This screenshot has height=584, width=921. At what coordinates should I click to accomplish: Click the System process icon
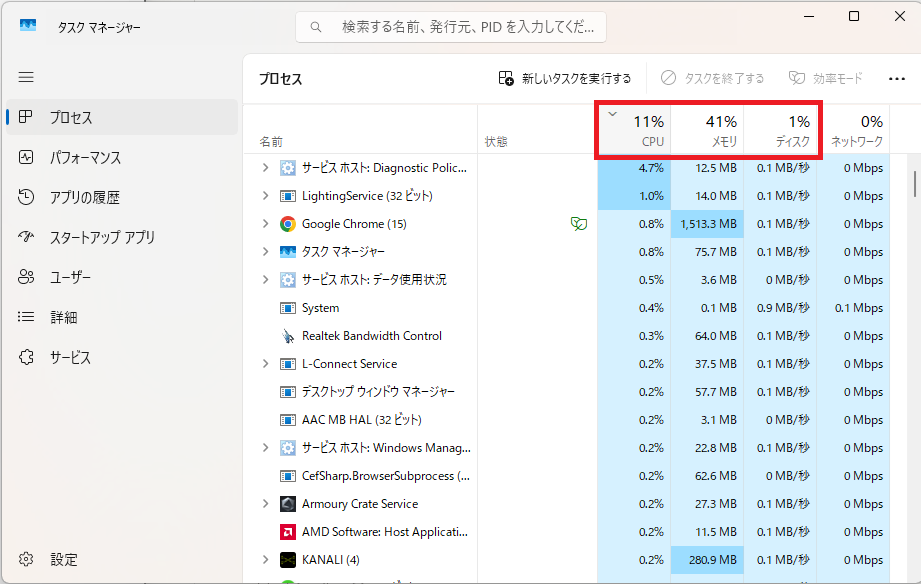pos(288,308)
